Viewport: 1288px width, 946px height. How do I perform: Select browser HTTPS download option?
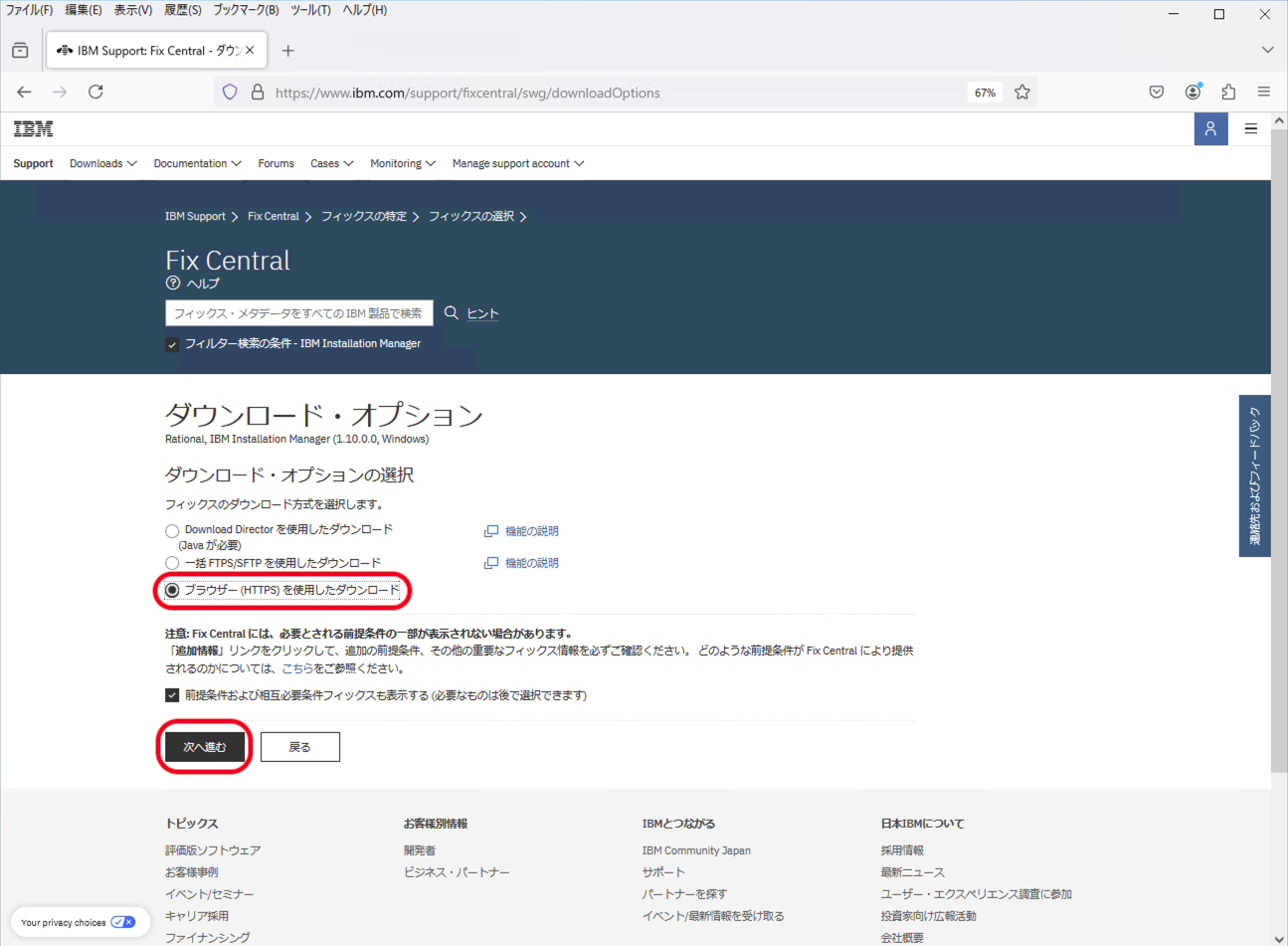[172, 590]
